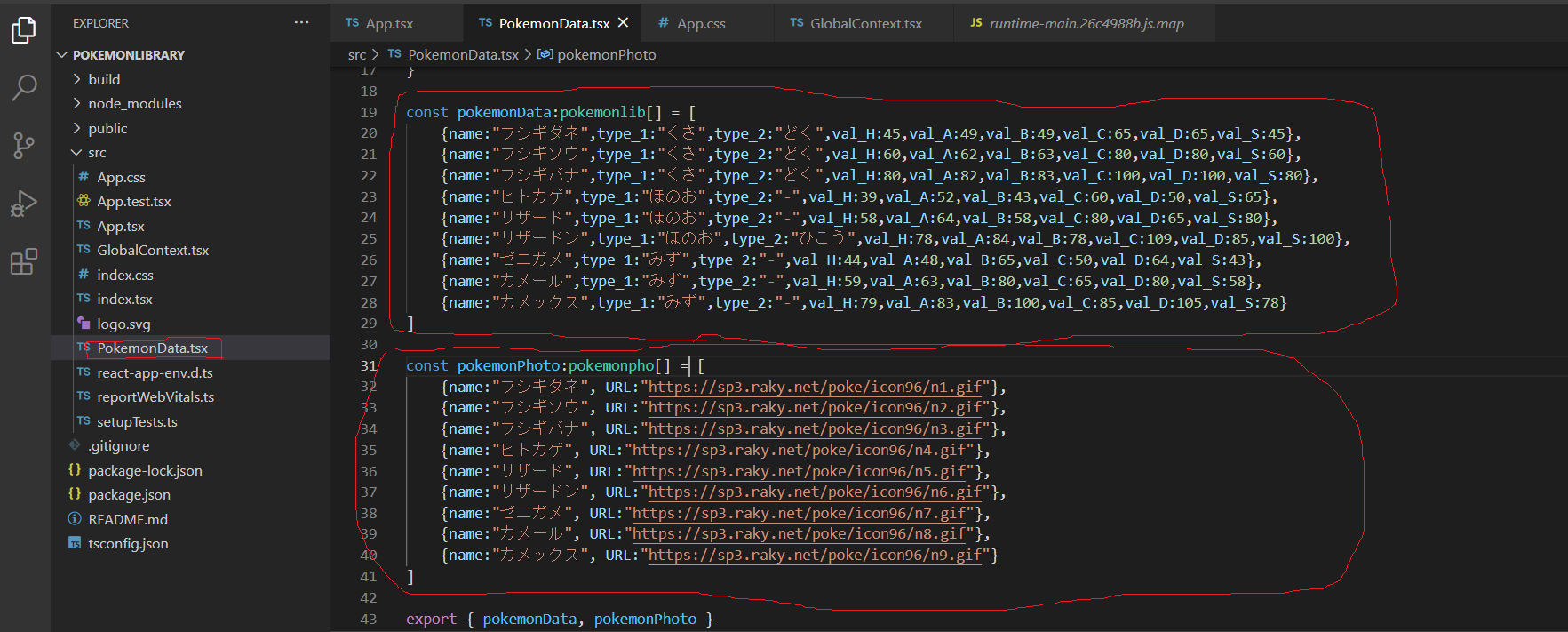Open package-lock.json in the file explorer

click(x=190, y=470)
